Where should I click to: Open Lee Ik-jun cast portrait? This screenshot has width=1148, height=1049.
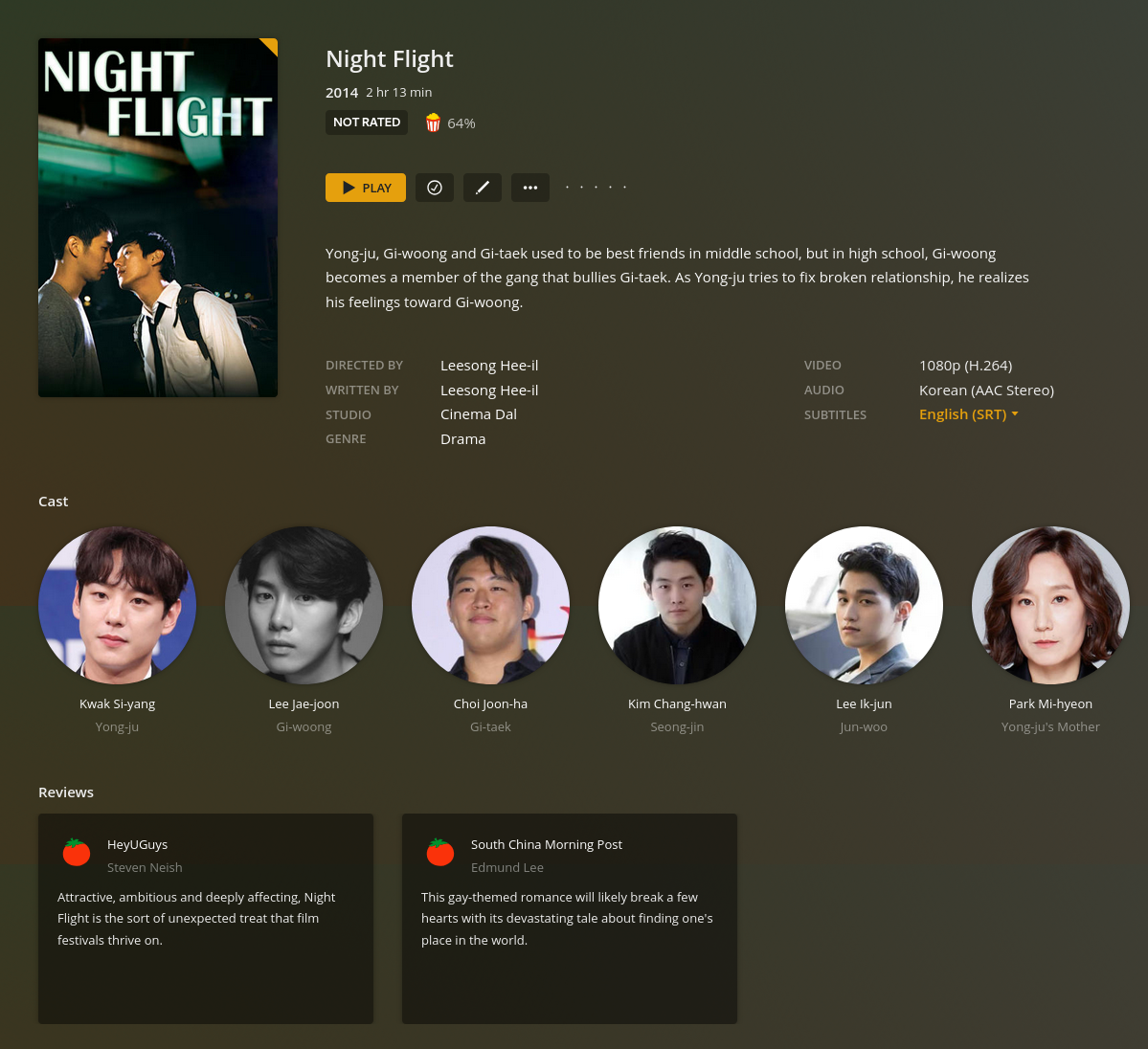click(x=864, y=606)
